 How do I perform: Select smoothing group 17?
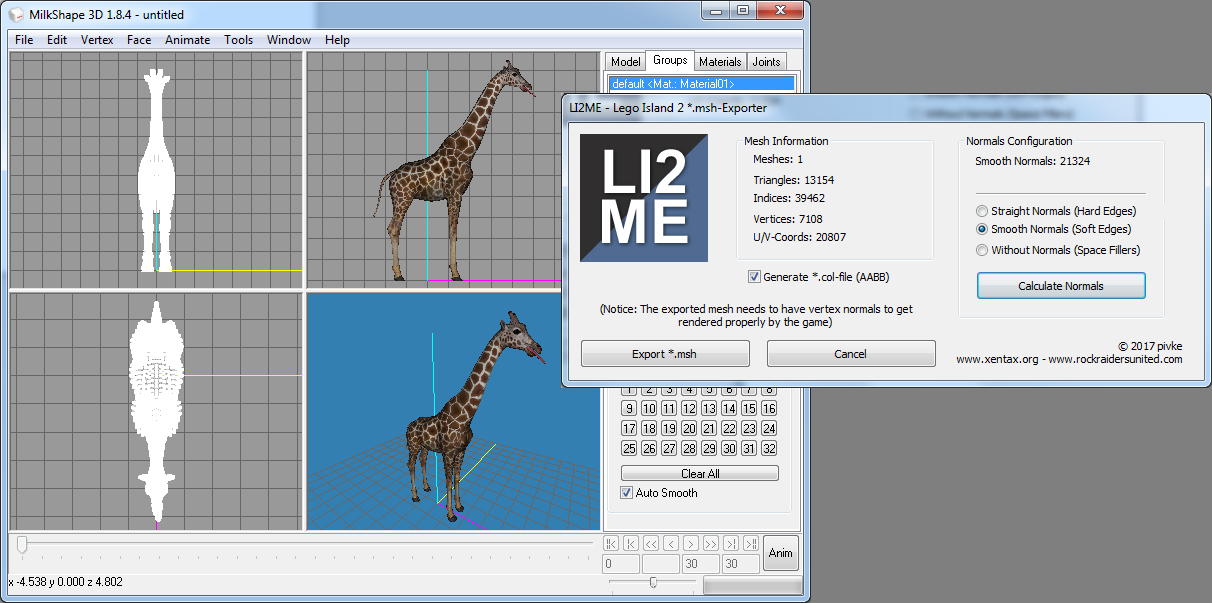pyautogui.click(x=629, y=428)
